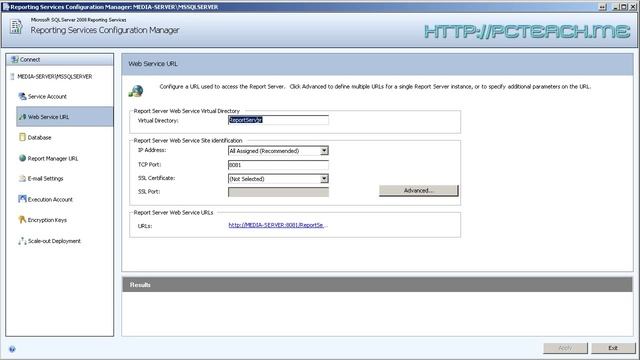Click Connect label in sidebar
This screenshot has width=640, height=360.
coord(30,60)
